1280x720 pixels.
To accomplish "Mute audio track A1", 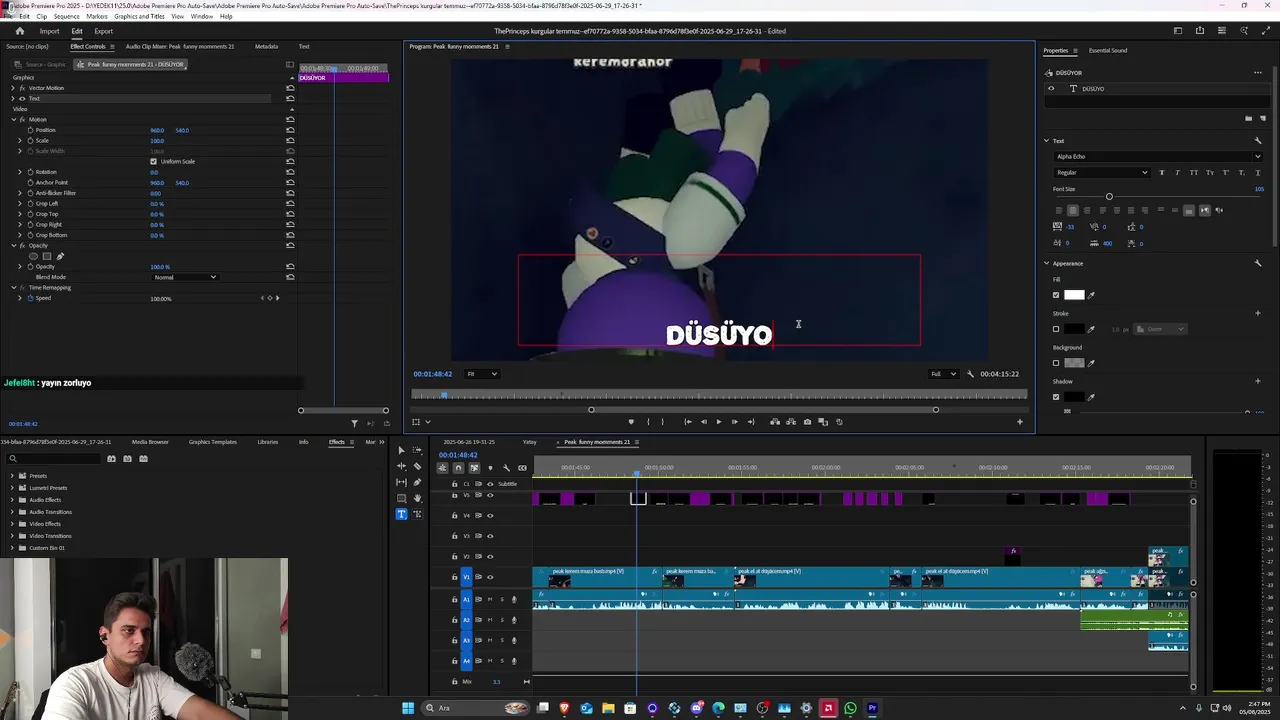I will (490, 599).
